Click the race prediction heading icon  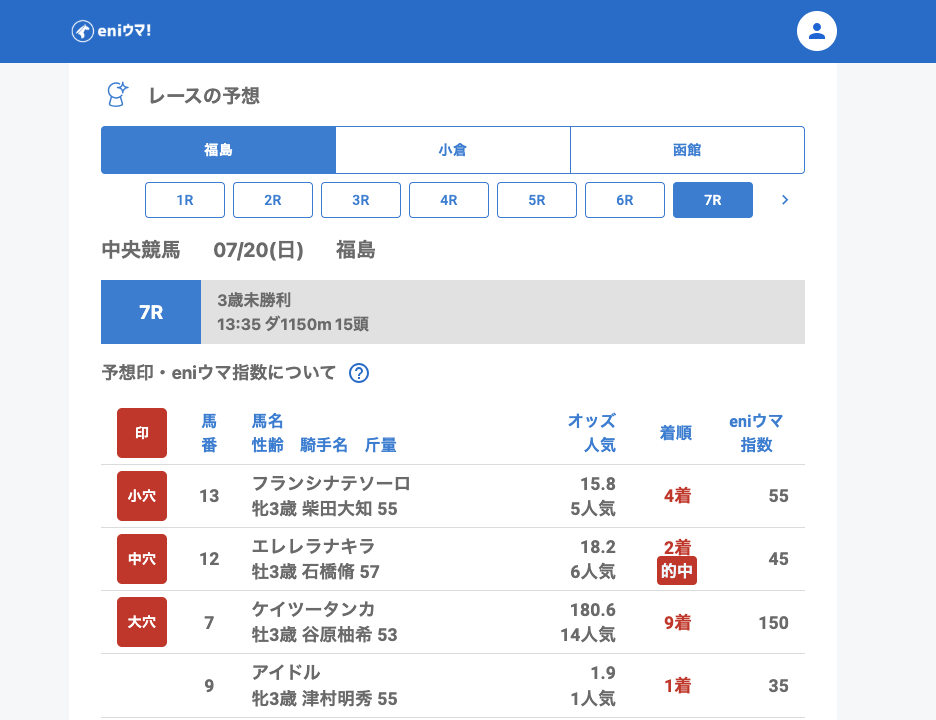click(x=117, y=95)
